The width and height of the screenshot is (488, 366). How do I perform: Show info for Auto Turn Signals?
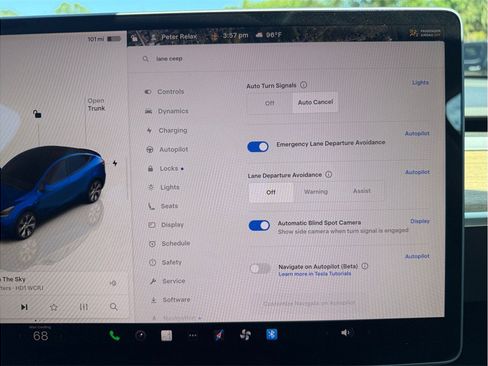(x=303, y=85)
